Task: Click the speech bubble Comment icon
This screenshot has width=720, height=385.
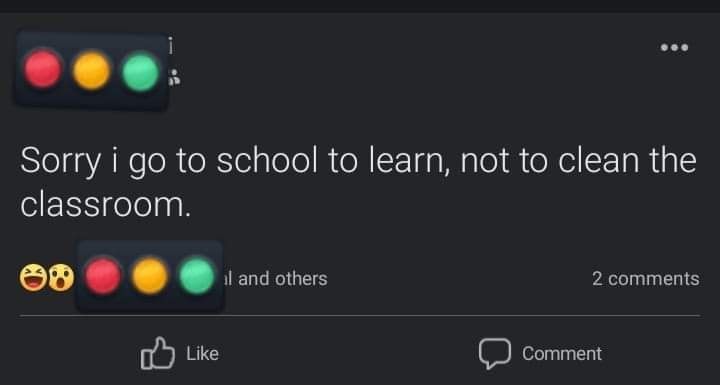Action: pos(495,353)
